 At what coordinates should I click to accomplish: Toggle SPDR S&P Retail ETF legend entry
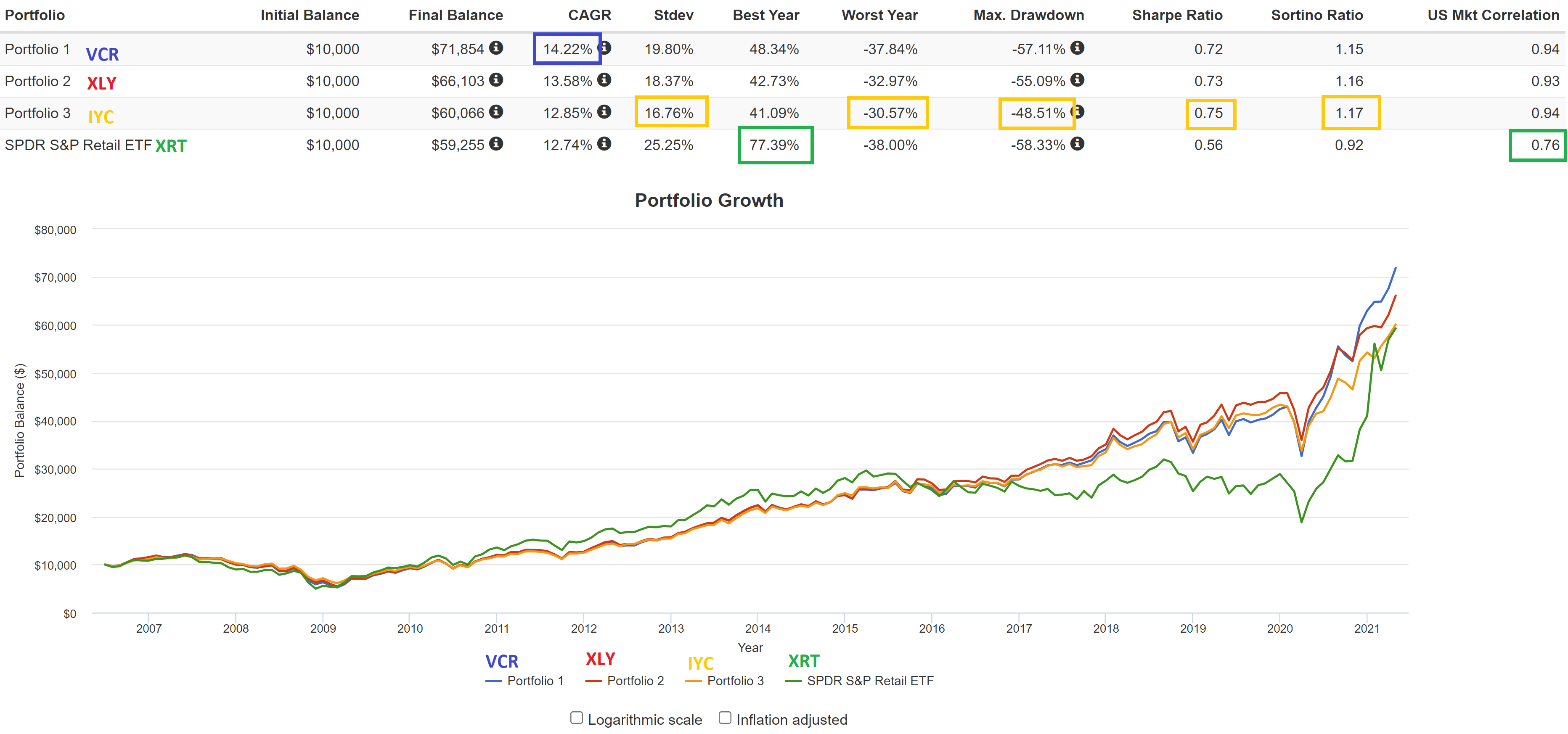click(x=859, y=681)
